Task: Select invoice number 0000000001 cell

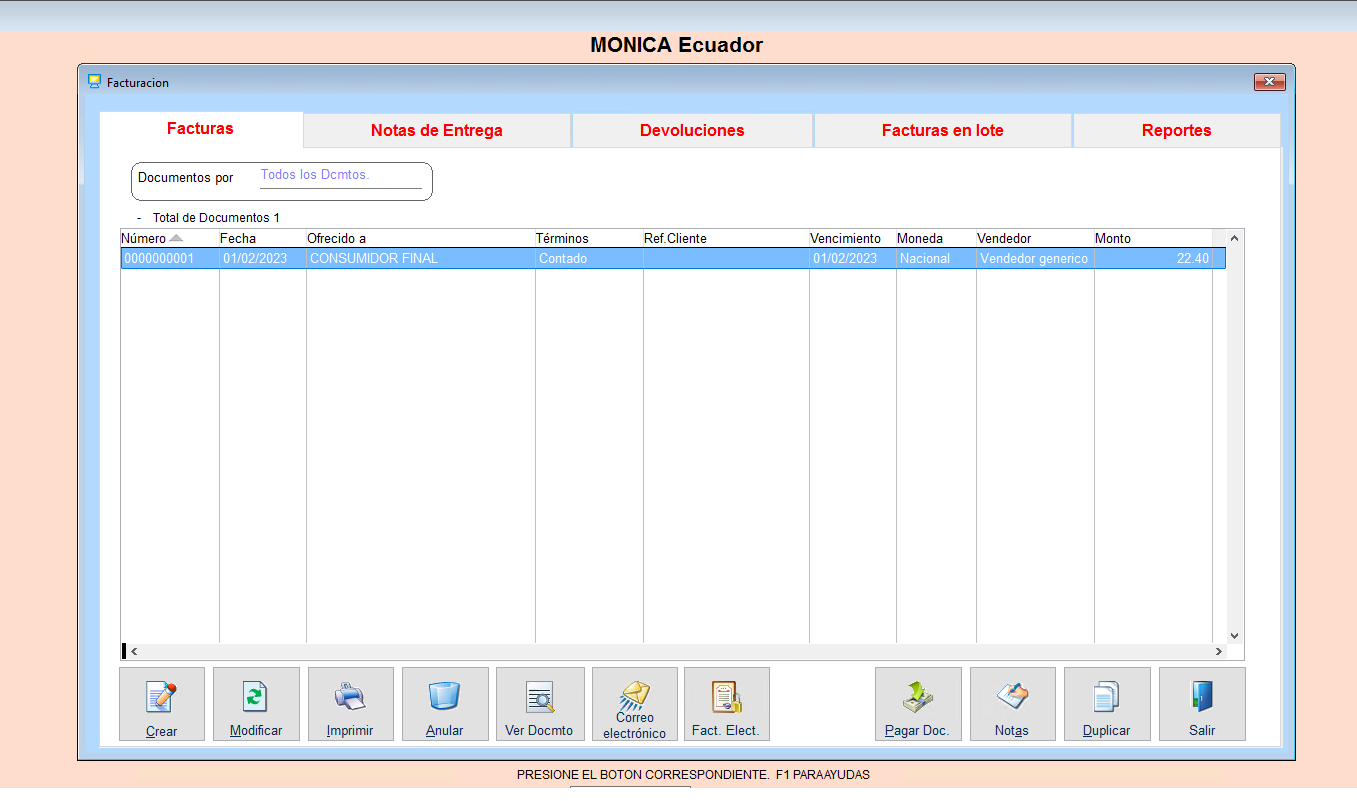Action: [169, 258]
